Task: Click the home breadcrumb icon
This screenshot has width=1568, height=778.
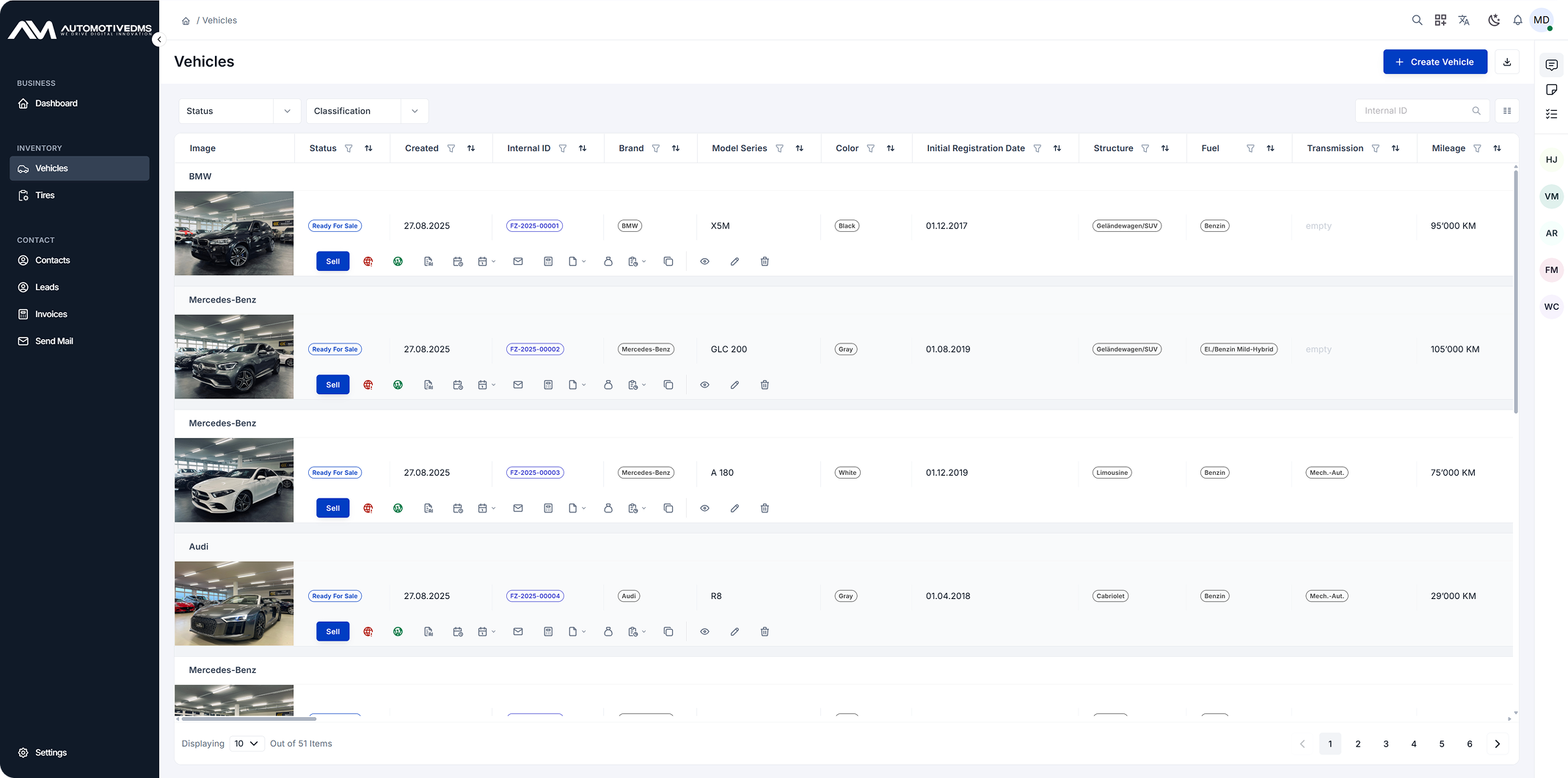Action: (186, 21)
